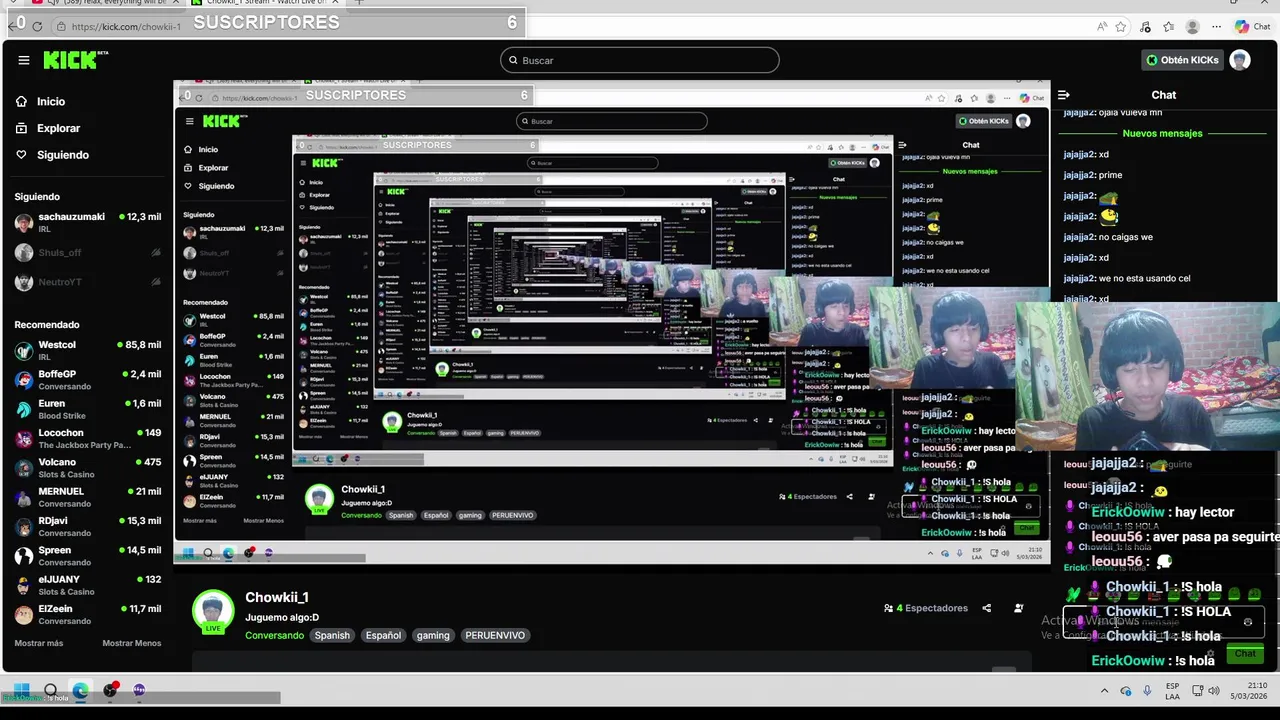Viewport: 1280px width, 720px height.
Task: Open the Edge Copilot Chat button
Action: (x=1254, y=27)
